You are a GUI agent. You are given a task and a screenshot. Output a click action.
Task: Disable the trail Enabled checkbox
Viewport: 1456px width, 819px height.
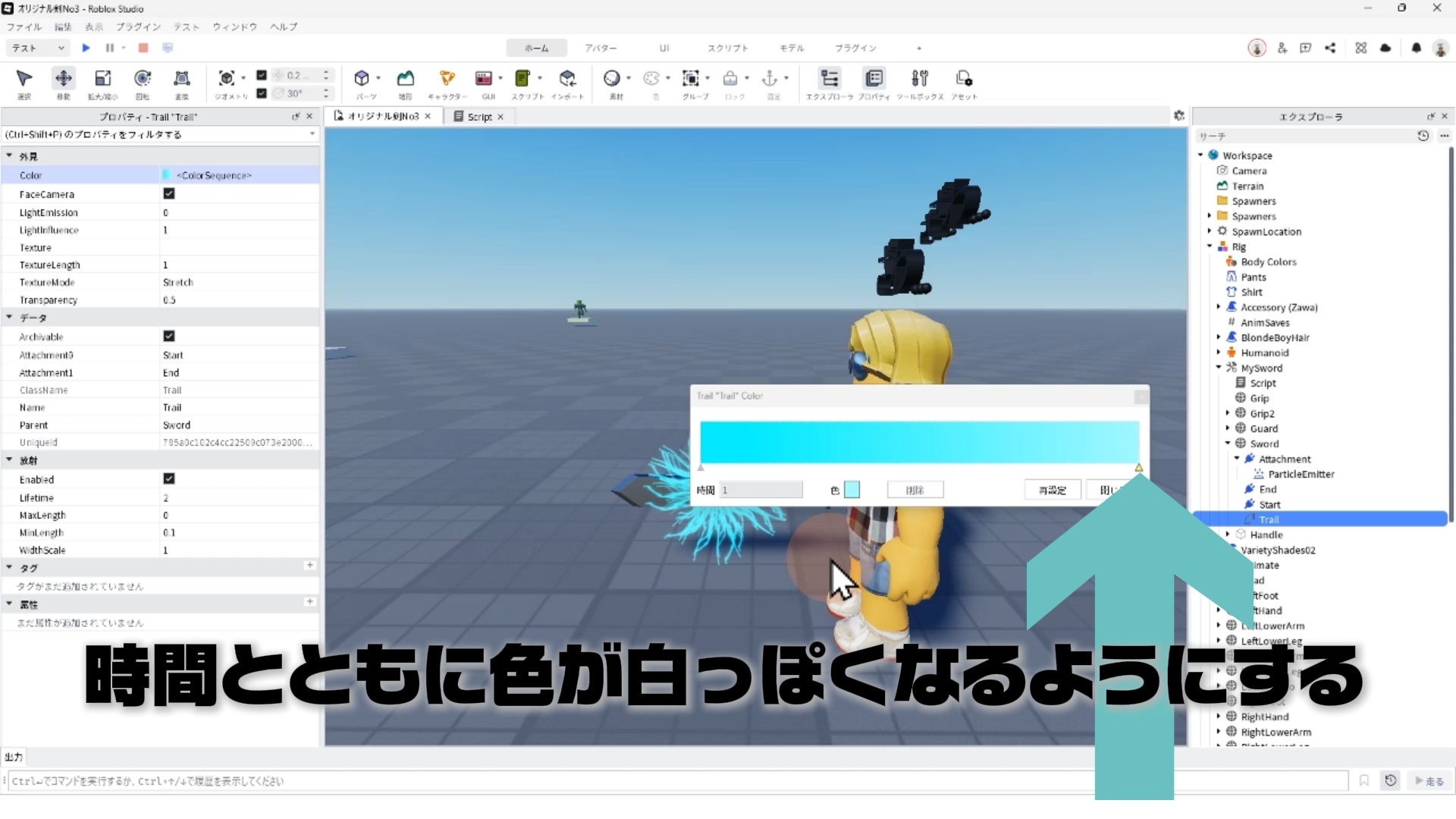169,479
